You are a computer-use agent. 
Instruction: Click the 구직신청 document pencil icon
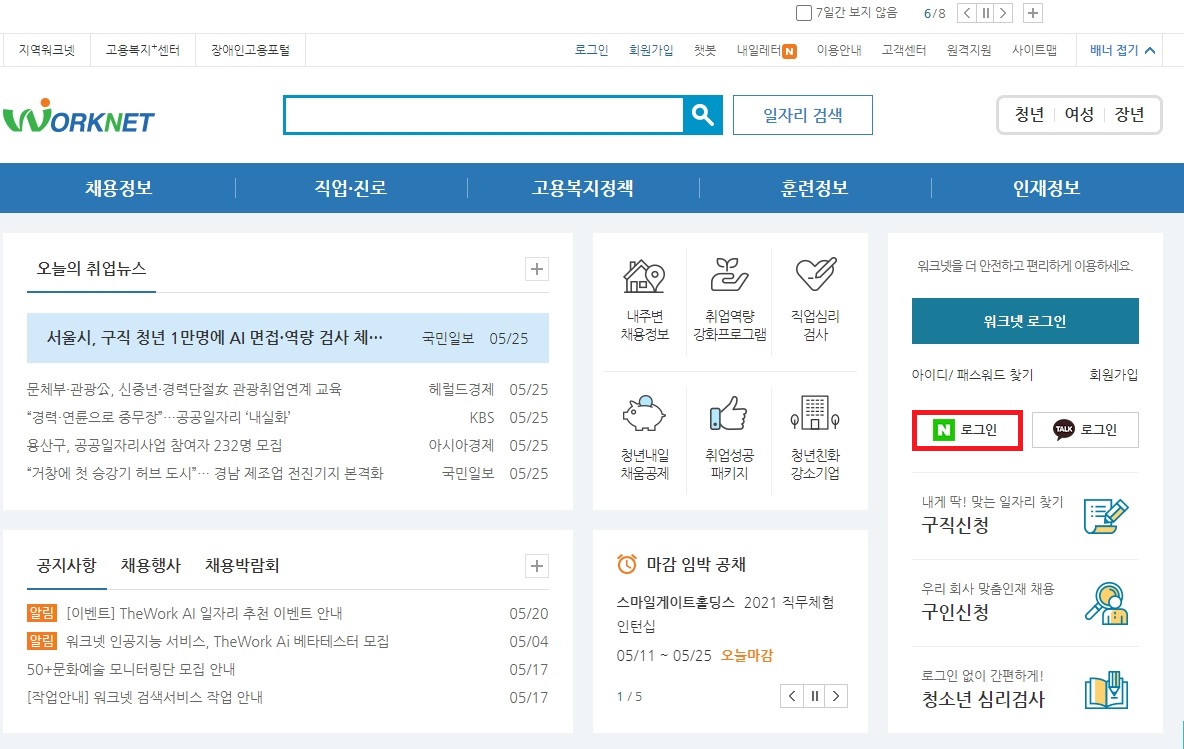tap(1105, 516)
